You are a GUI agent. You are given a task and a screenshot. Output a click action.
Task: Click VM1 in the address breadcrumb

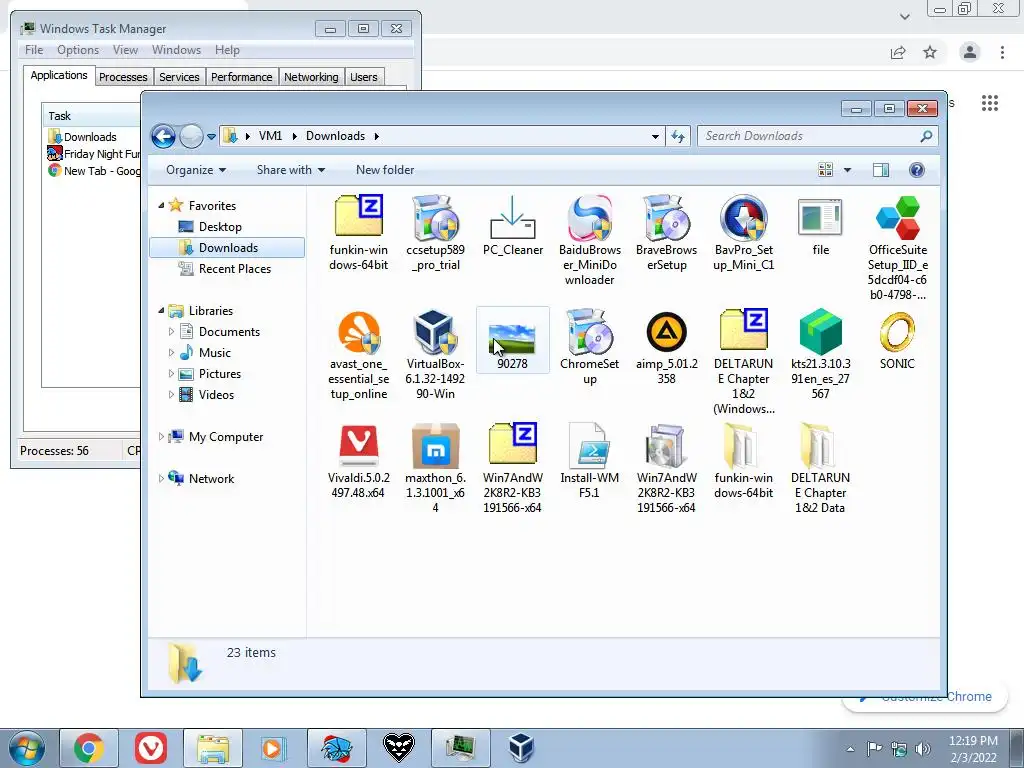[x=270, y=136]
